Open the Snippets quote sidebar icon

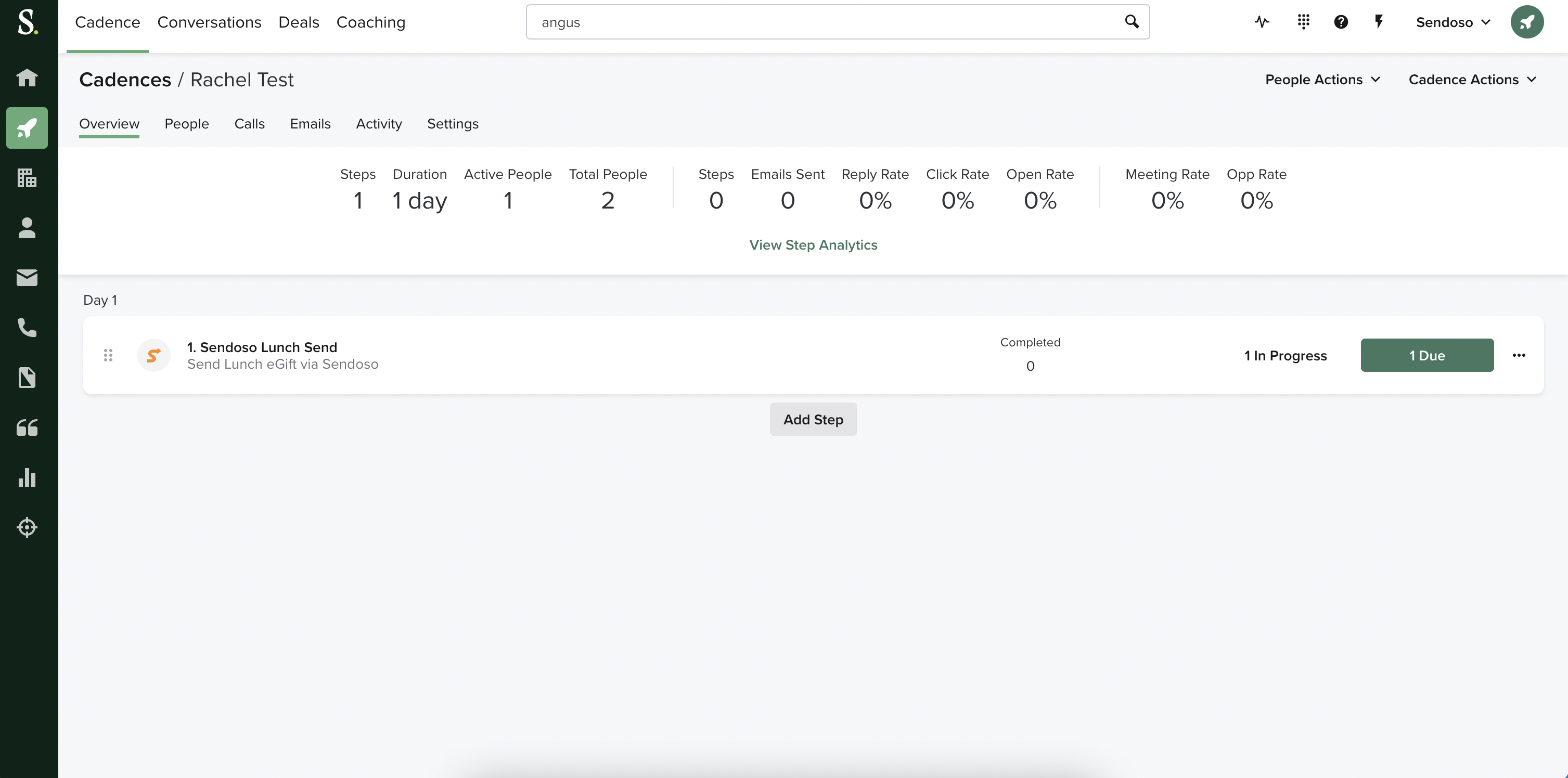click(27, 427)
